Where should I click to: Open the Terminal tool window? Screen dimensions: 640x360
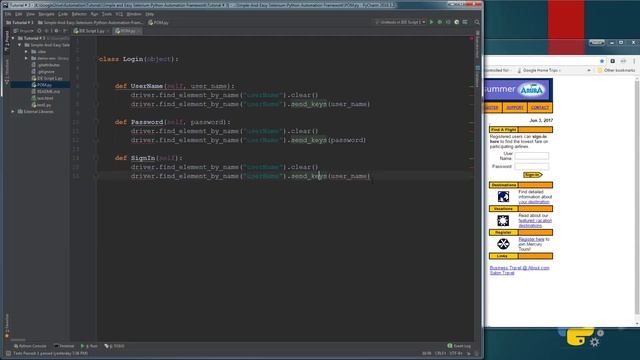(64, 346)
